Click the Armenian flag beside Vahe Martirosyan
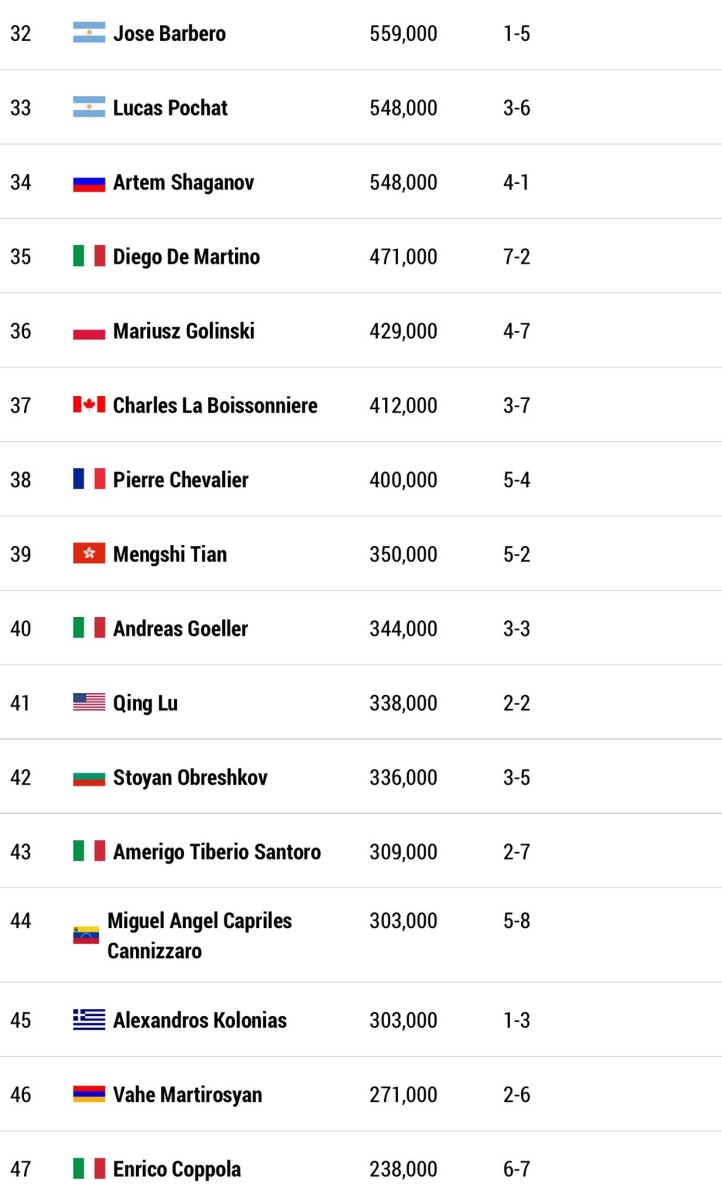 click(x=89, y=1094)
